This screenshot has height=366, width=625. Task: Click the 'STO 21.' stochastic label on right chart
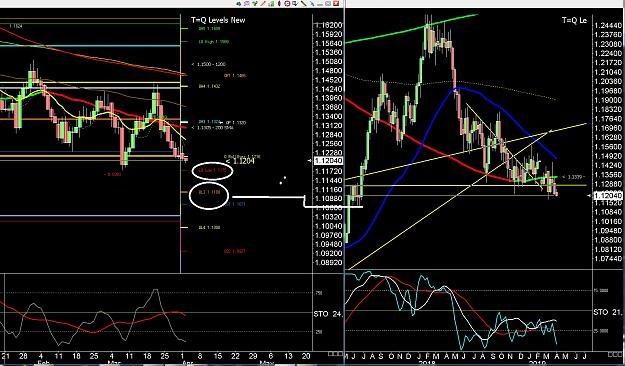pyautogui.click(x=608, y=312)
